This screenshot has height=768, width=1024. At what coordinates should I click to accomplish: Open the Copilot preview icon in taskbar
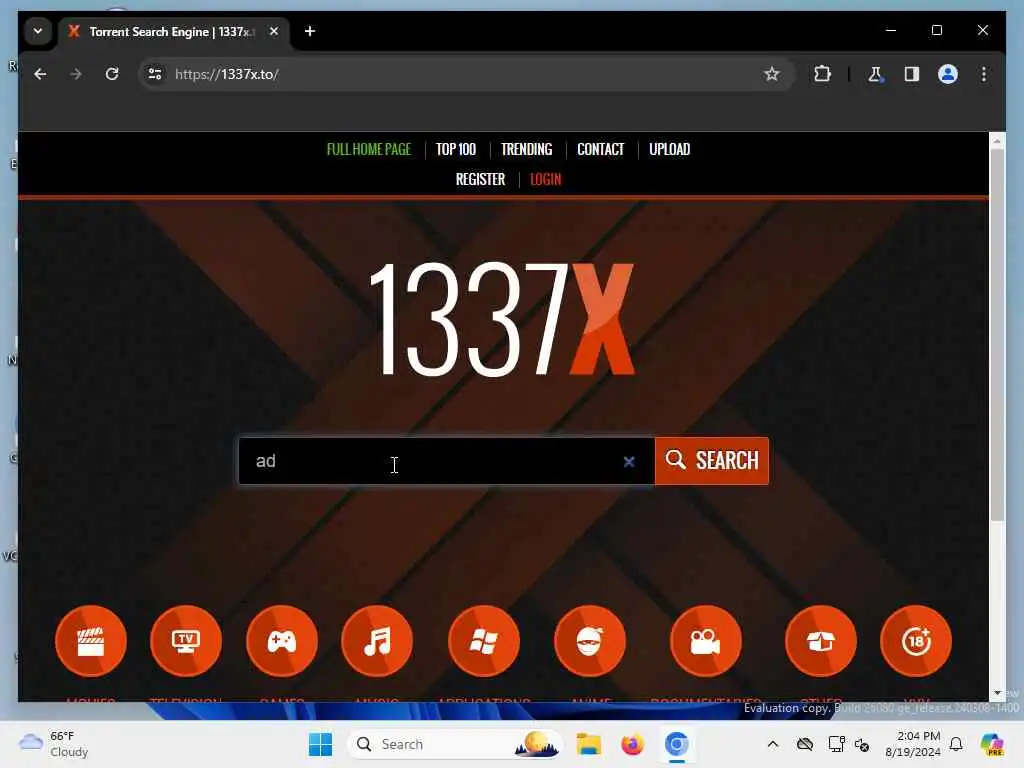992,744
